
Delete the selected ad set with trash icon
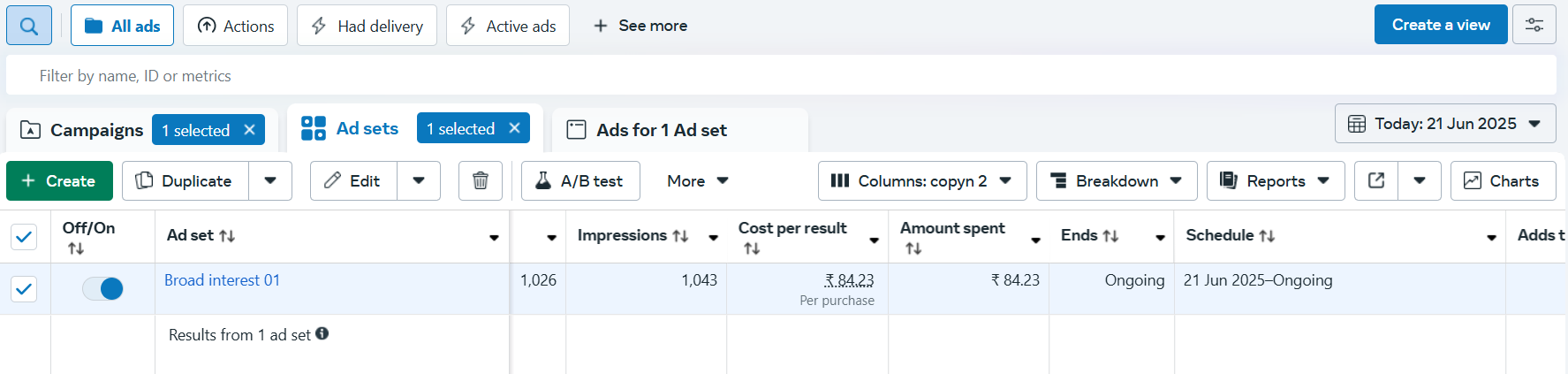click(481, 180)
